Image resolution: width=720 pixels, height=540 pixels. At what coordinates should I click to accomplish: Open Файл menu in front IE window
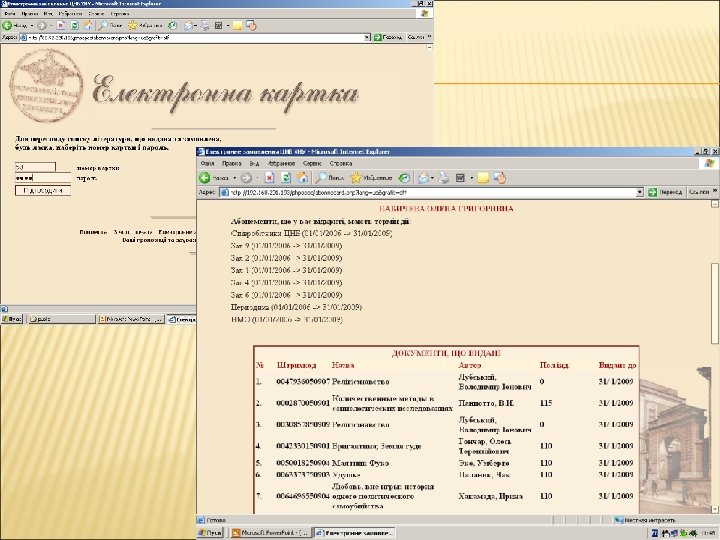click(x=208, y=163)
